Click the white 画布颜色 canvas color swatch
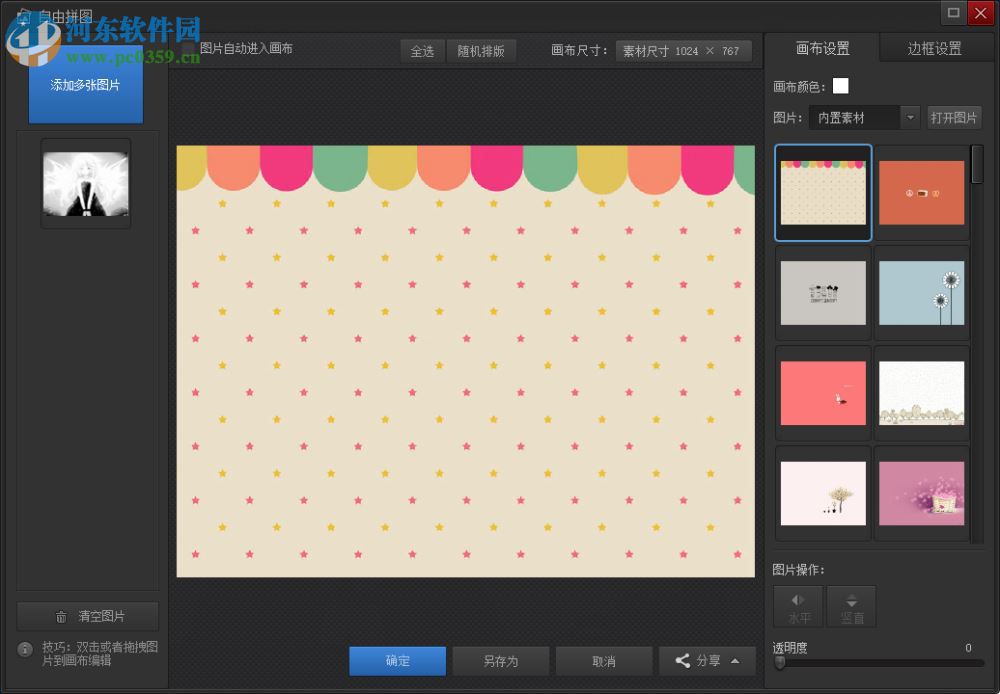1000x694 pixels. point(840,86)
